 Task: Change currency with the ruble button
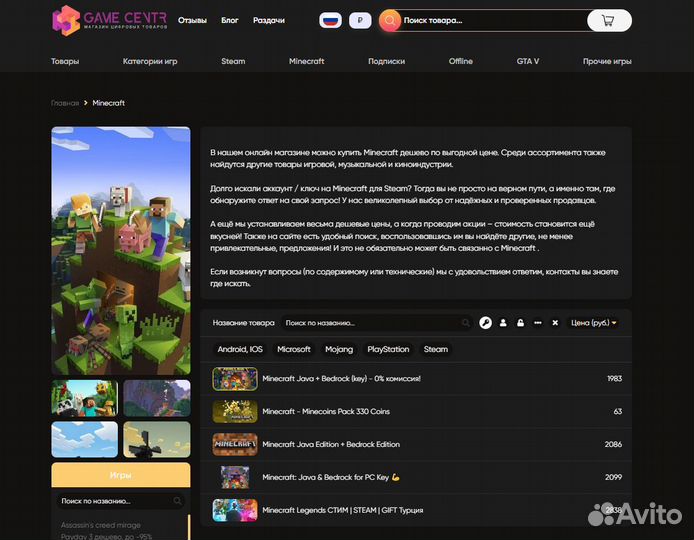[x=360, y=20]
